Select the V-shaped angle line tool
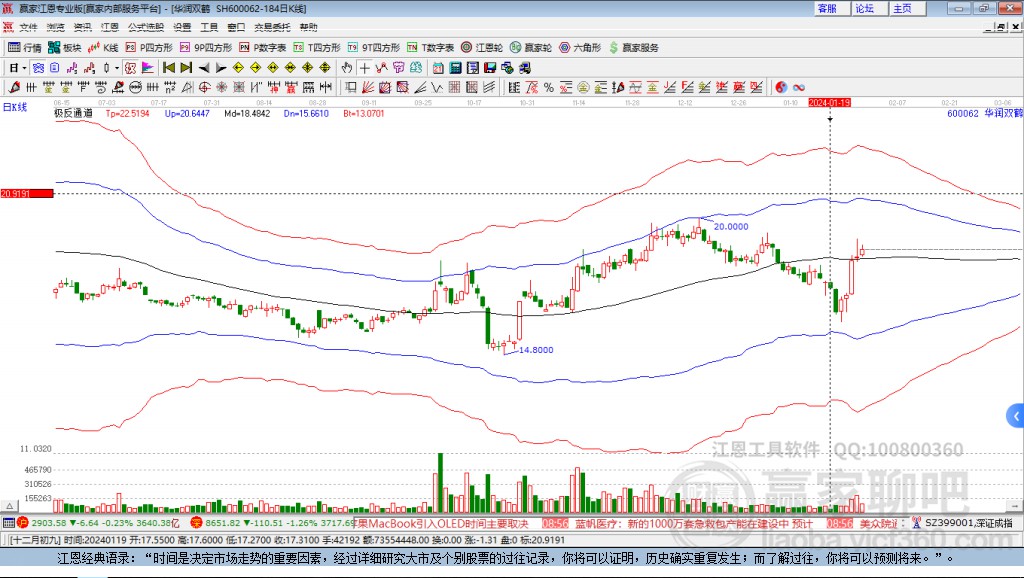The width and height of the screenshot is (1024, 578). coord(438,88)
